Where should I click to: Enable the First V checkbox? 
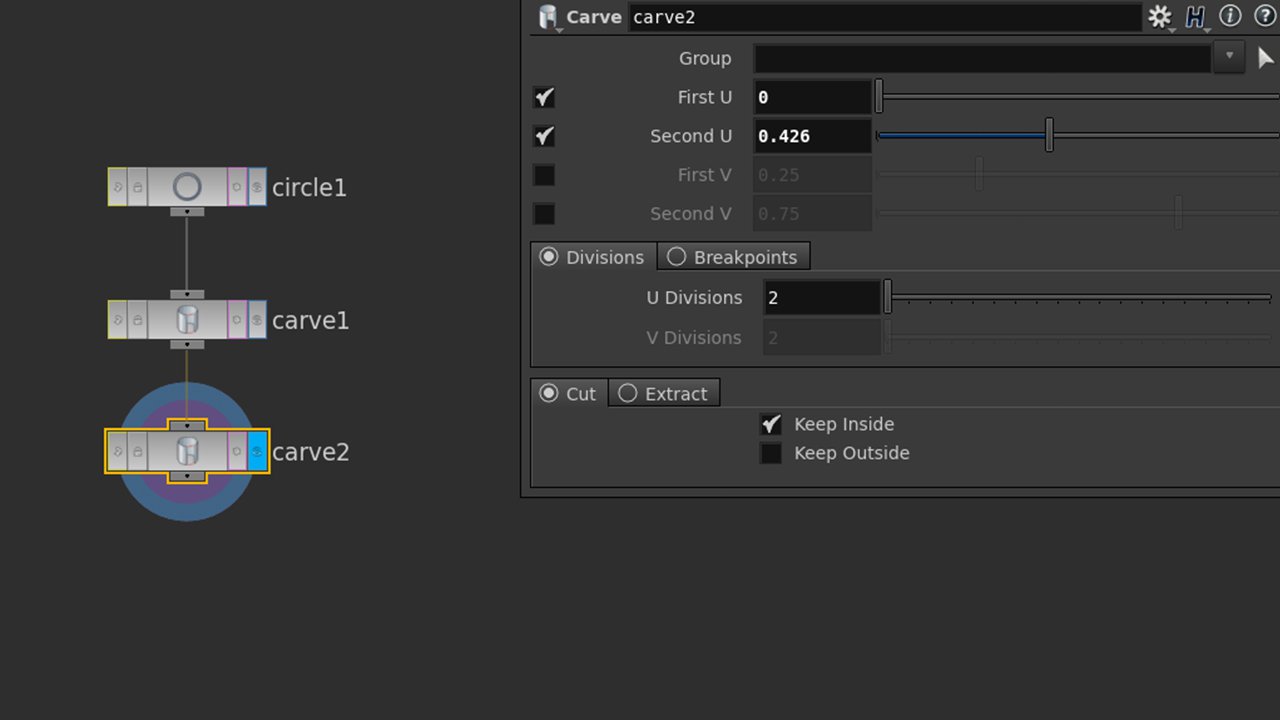[544, 175]
